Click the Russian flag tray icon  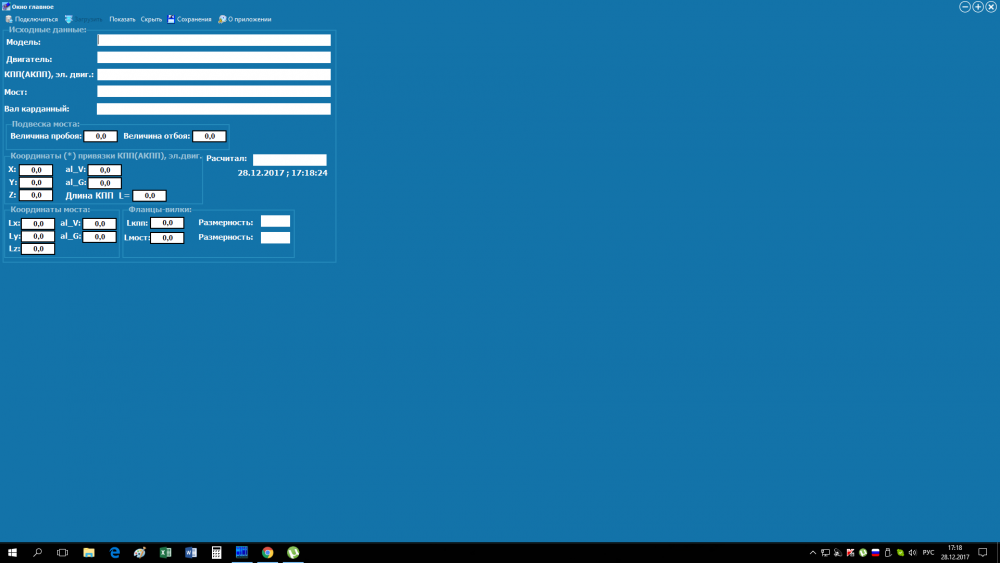coord(875,553)
